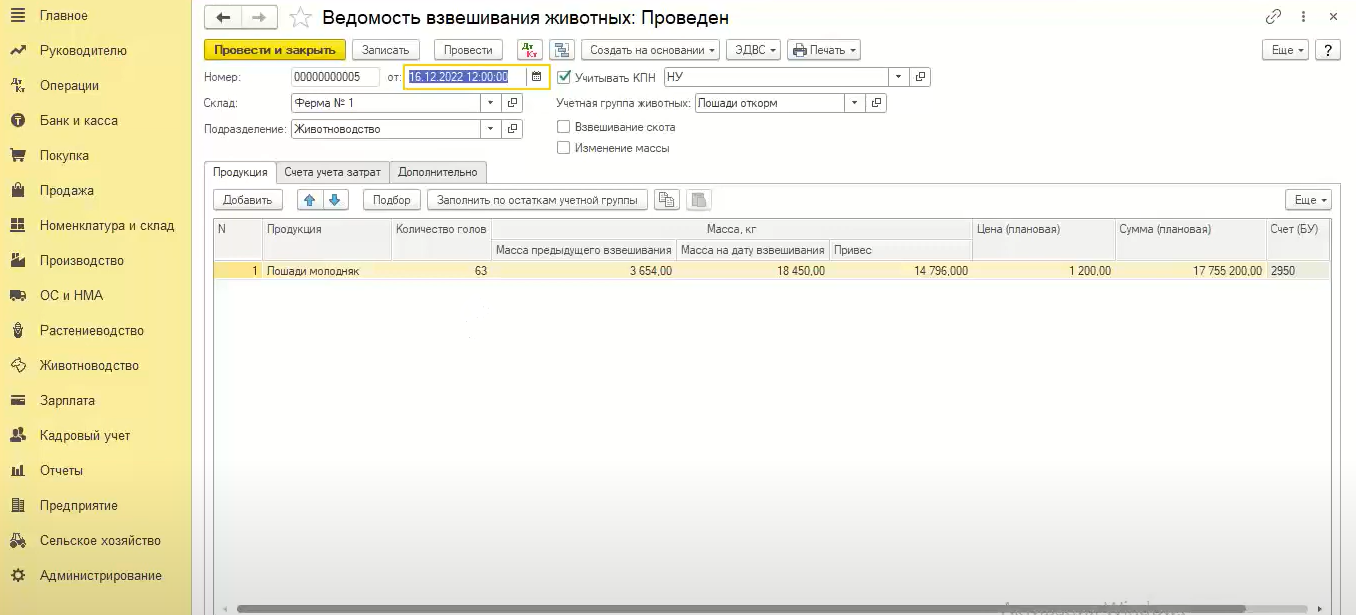
Task: Open the Животноводство section in sidebar
Action: pos(89,366)
